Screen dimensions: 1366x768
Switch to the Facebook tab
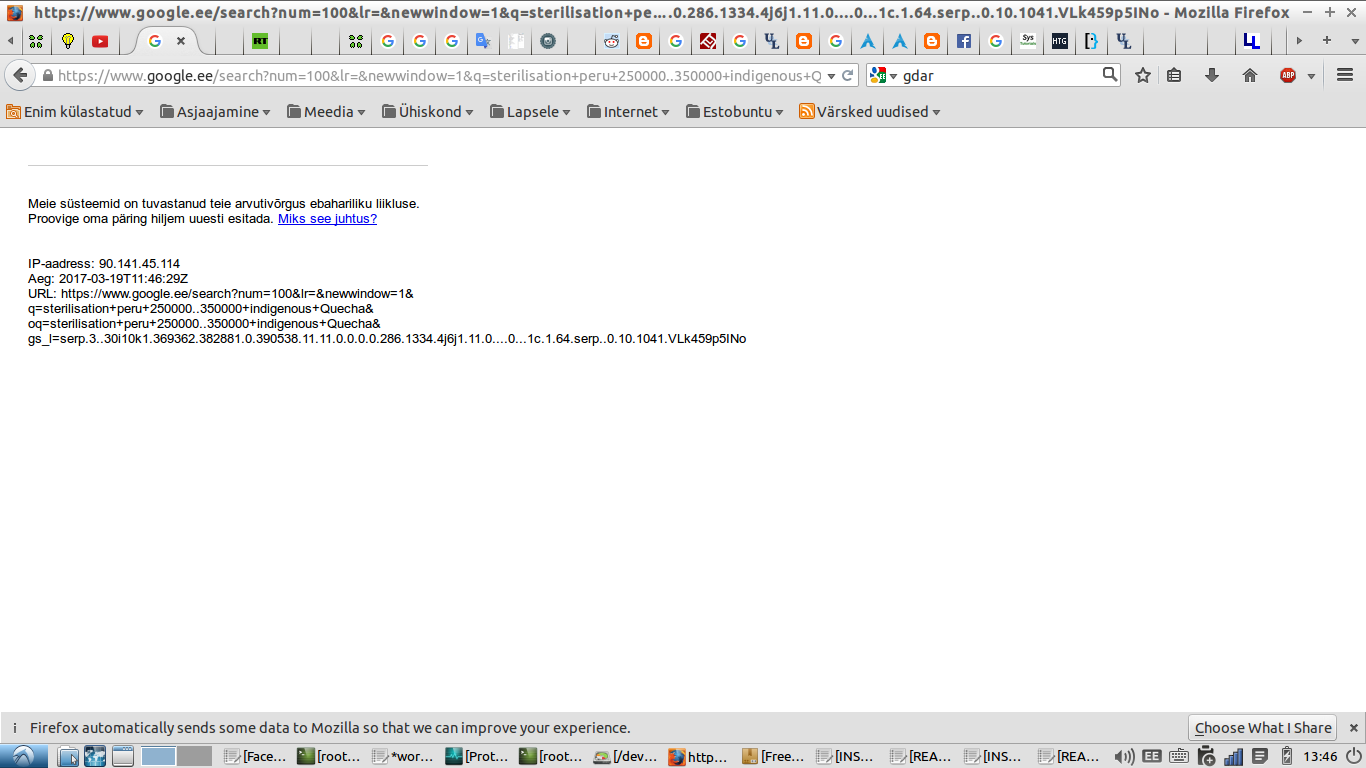[964, 41]
